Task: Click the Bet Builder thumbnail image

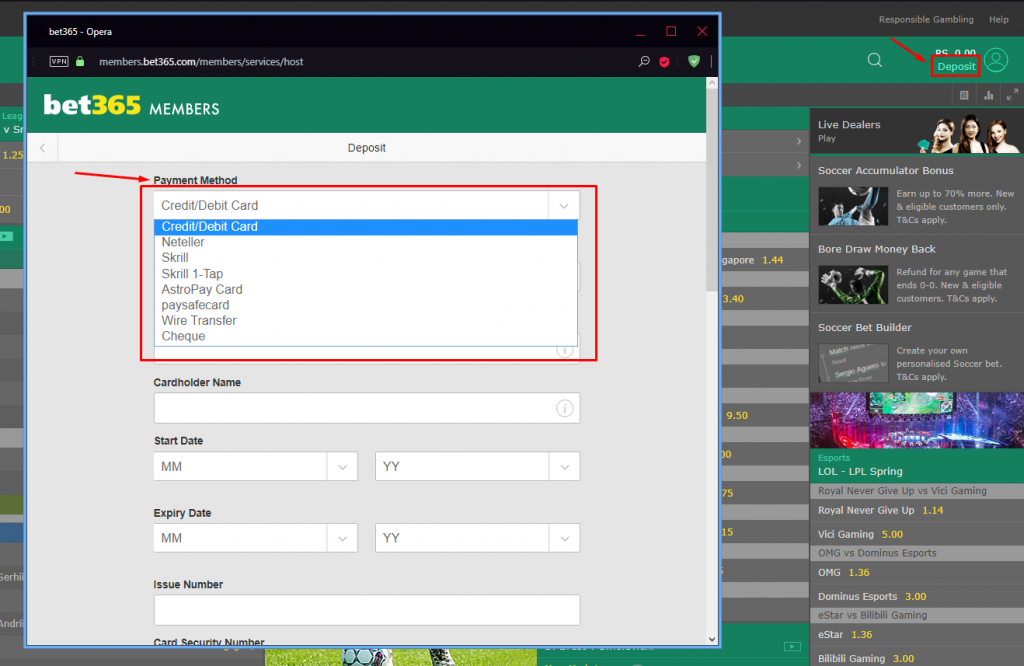Action: tap(853, 363)
